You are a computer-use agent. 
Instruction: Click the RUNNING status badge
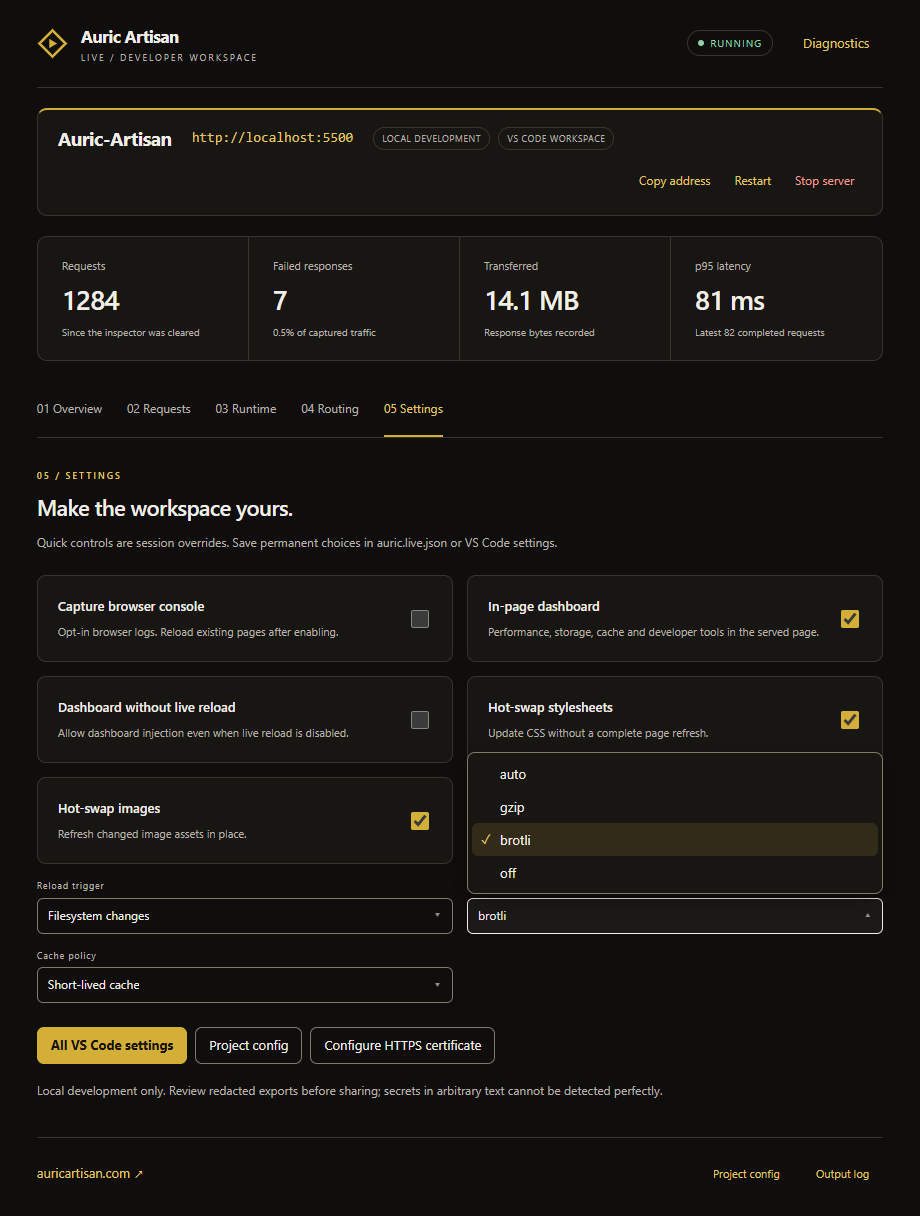coord(730,43)
